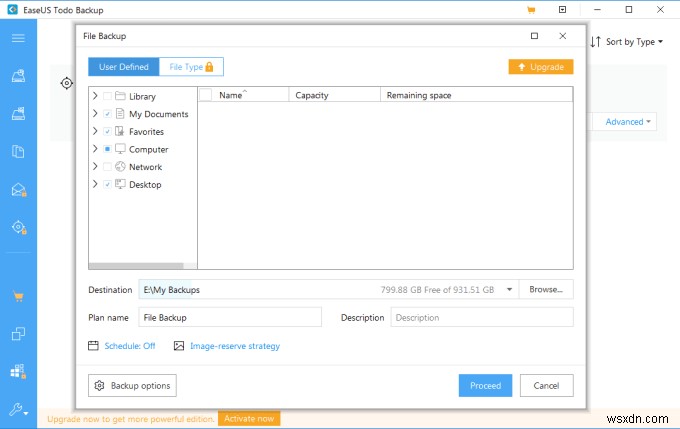The image size is (680, 429).
Task: Open the hamburger menu in sidebar
Action: (18, 39)
